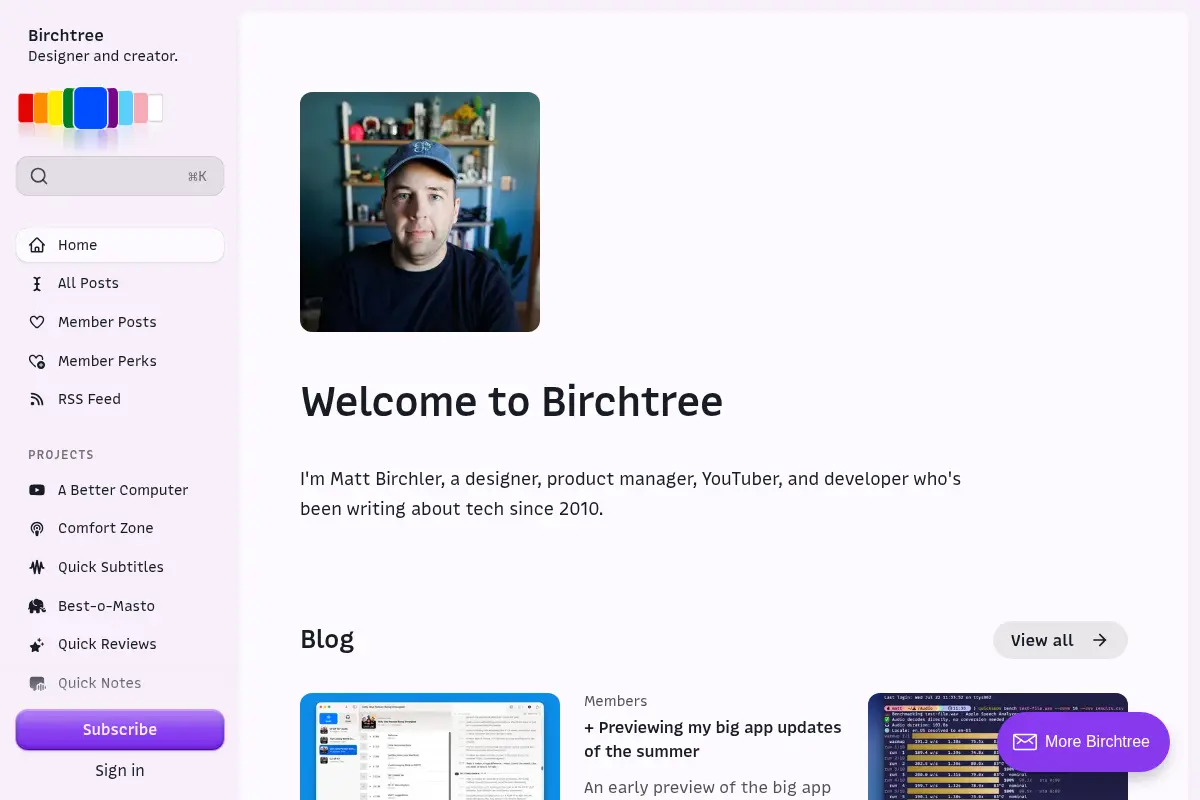Open the A Better Computer project
The height and width of the screenshot is (800, 1200).
120,490
